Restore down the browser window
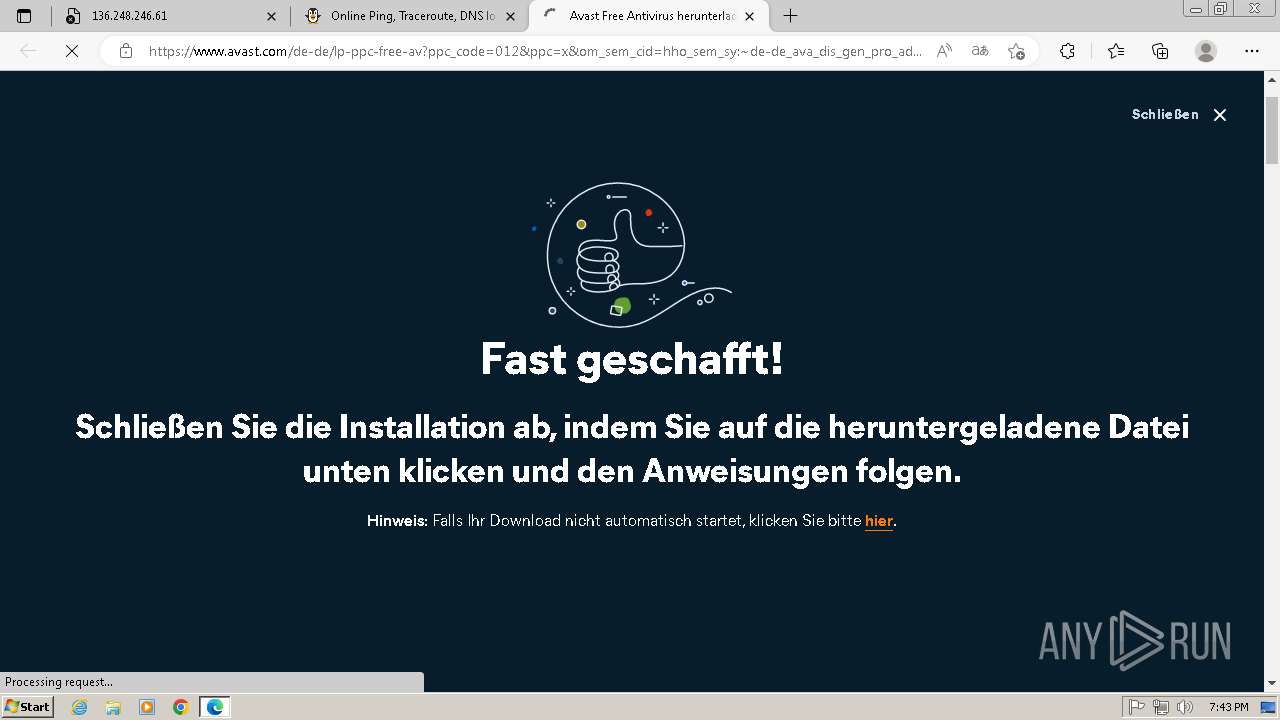The height and width of the screenshot is (720, 1280). pos(1220,9)
